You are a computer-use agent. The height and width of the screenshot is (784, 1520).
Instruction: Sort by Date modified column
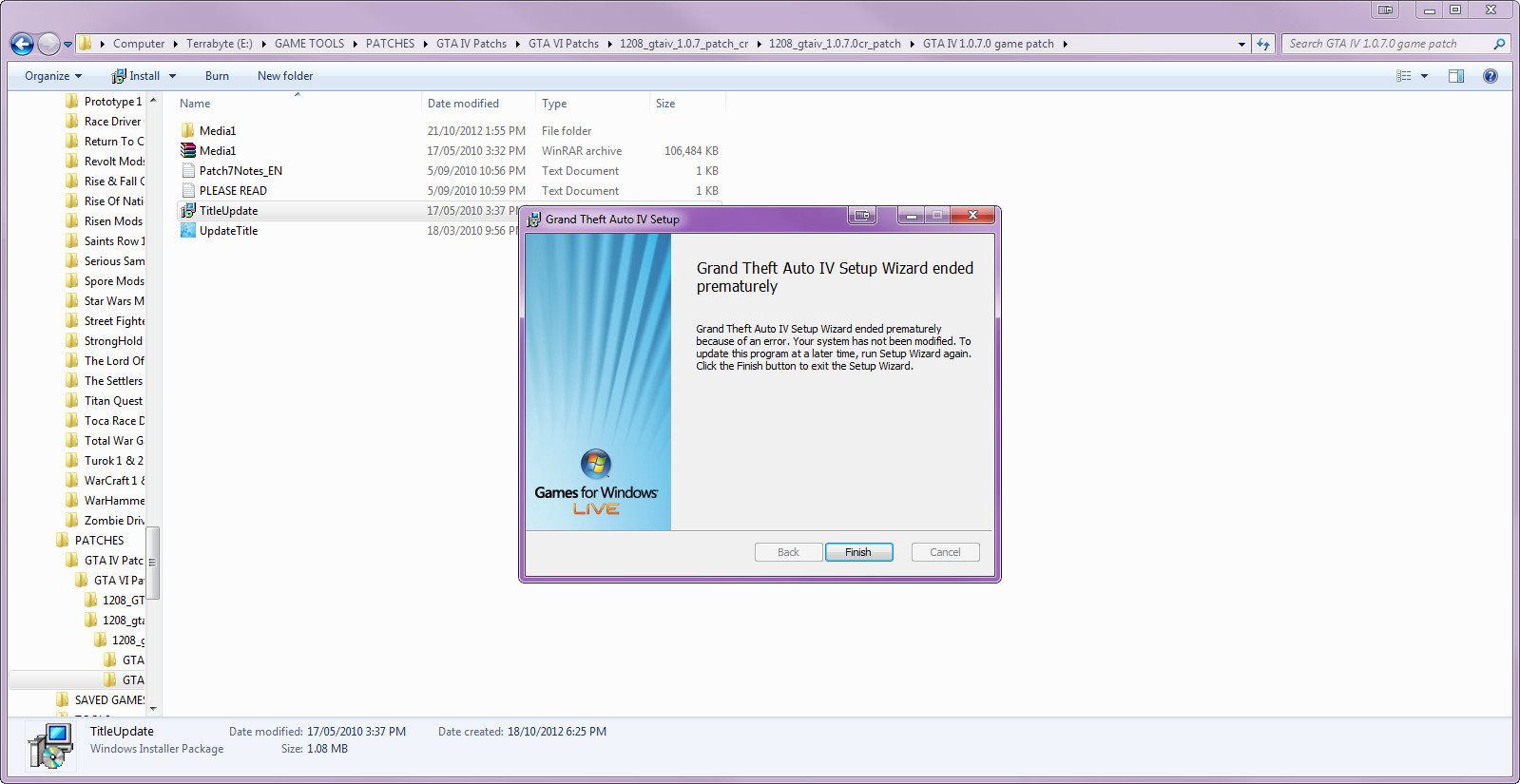point(463,104)
